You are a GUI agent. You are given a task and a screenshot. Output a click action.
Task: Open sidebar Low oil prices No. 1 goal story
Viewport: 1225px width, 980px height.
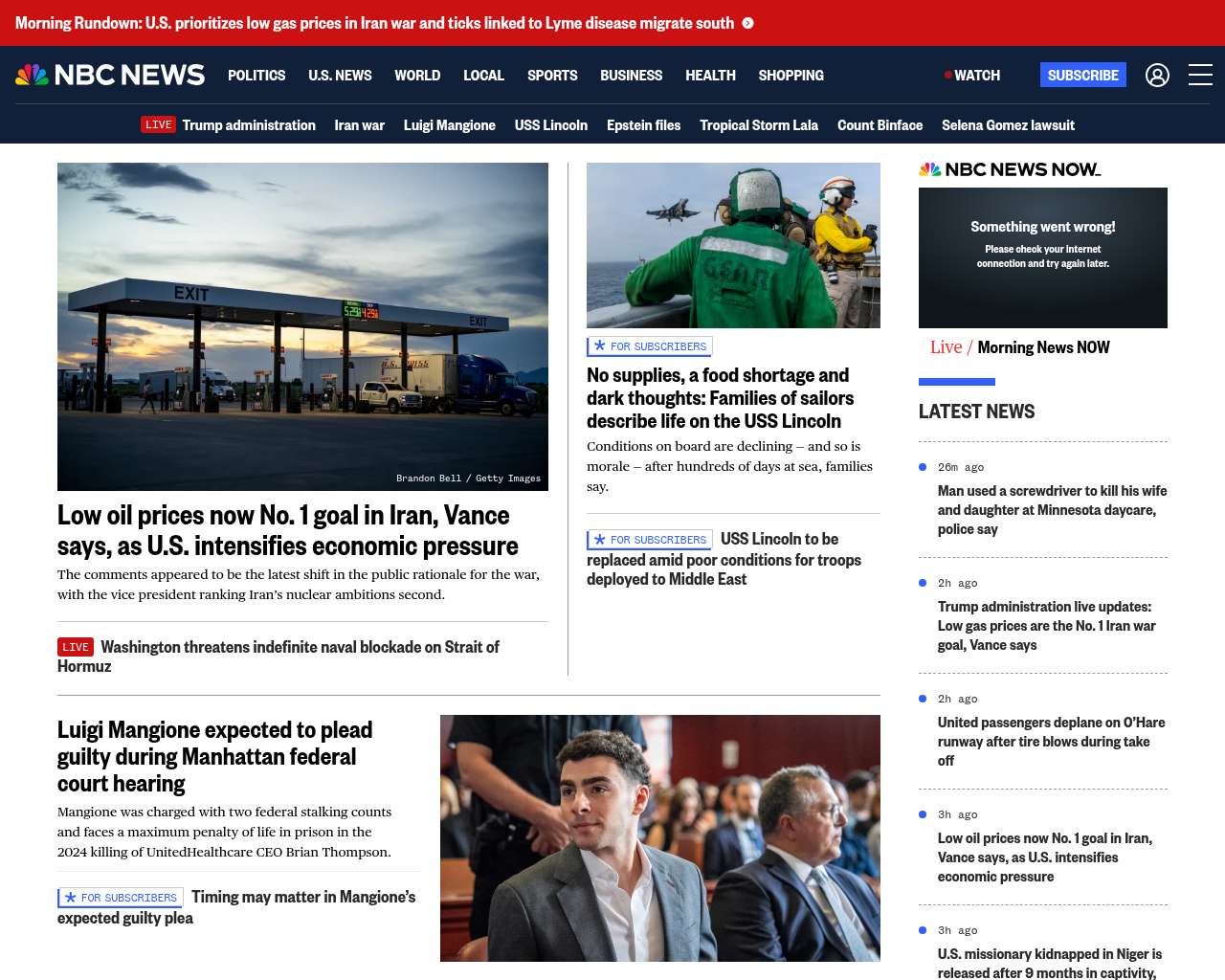coord(1045,857)
